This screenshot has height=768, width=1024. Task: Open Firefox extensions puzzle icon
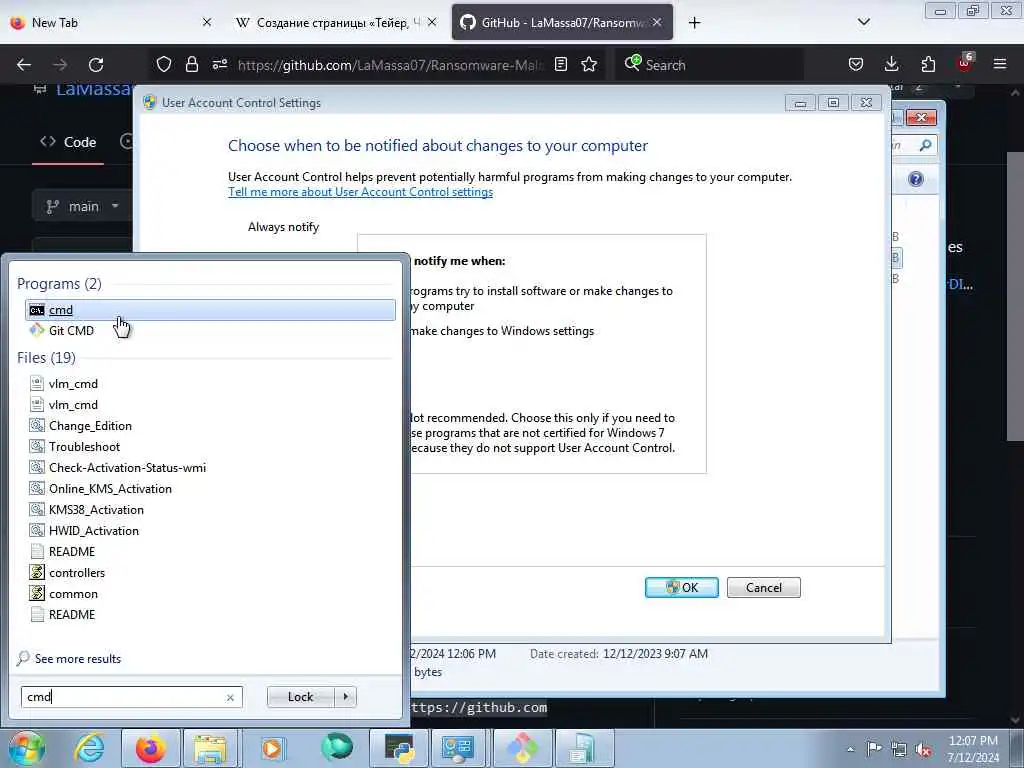point(928,64)
